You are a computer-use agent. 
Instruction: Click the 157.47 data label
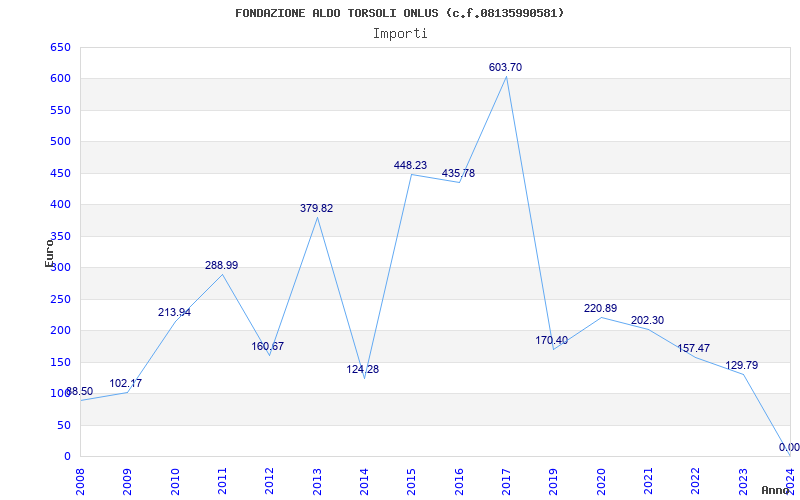pyautogui.click(x=693, y=348)
